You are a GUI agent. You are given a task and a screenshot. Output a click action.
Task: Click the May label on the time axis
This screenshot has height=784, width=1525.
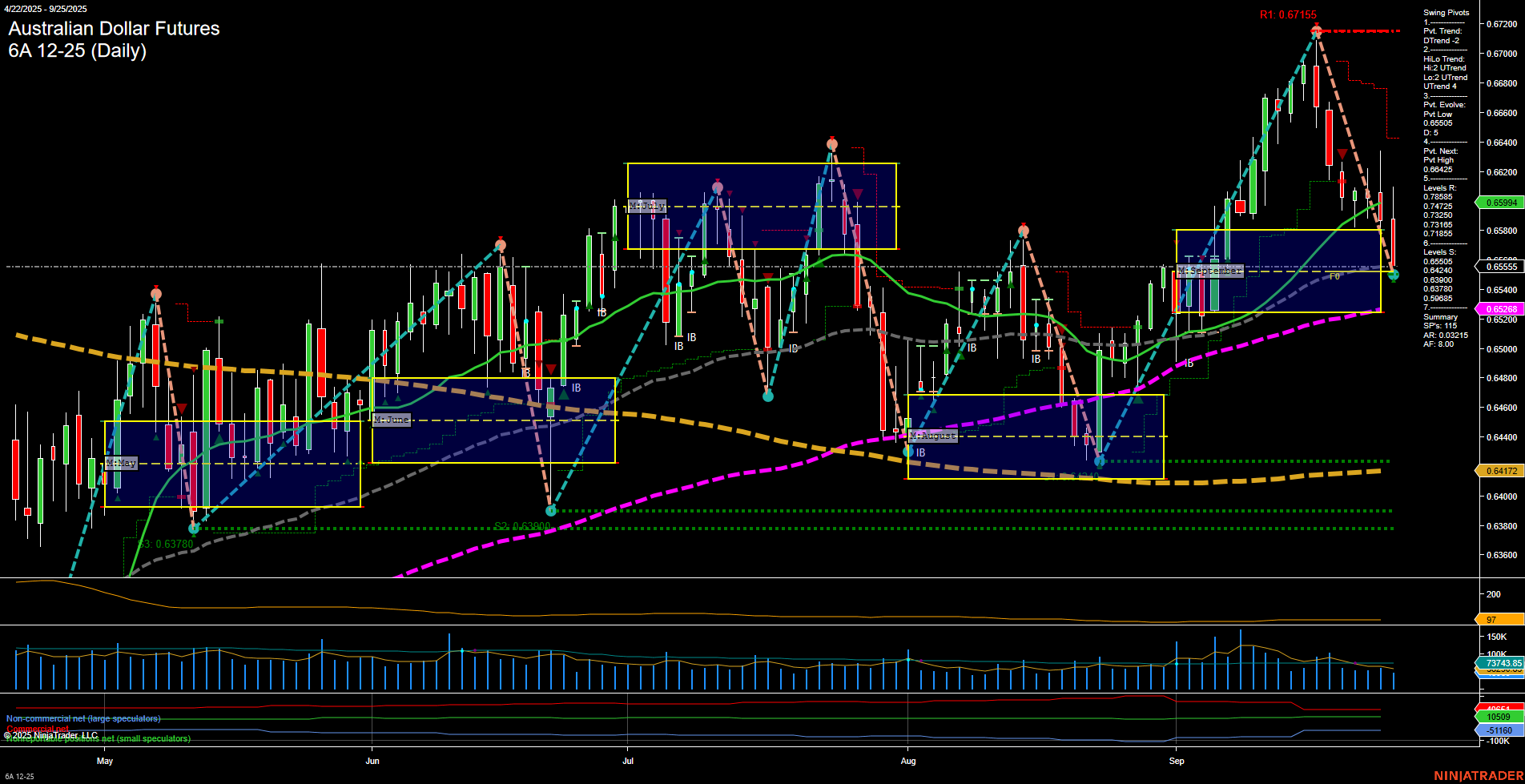point(105,762)
